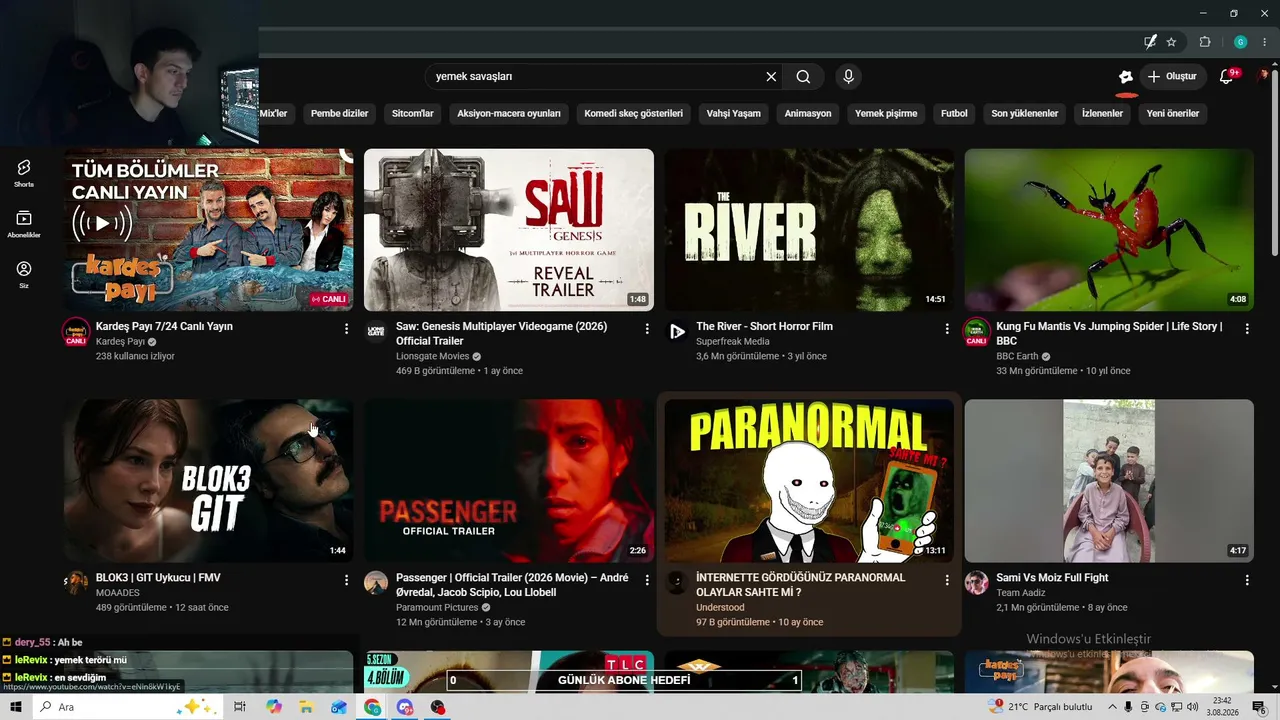Open the weather widget showing 21°C

[1040, 707]
